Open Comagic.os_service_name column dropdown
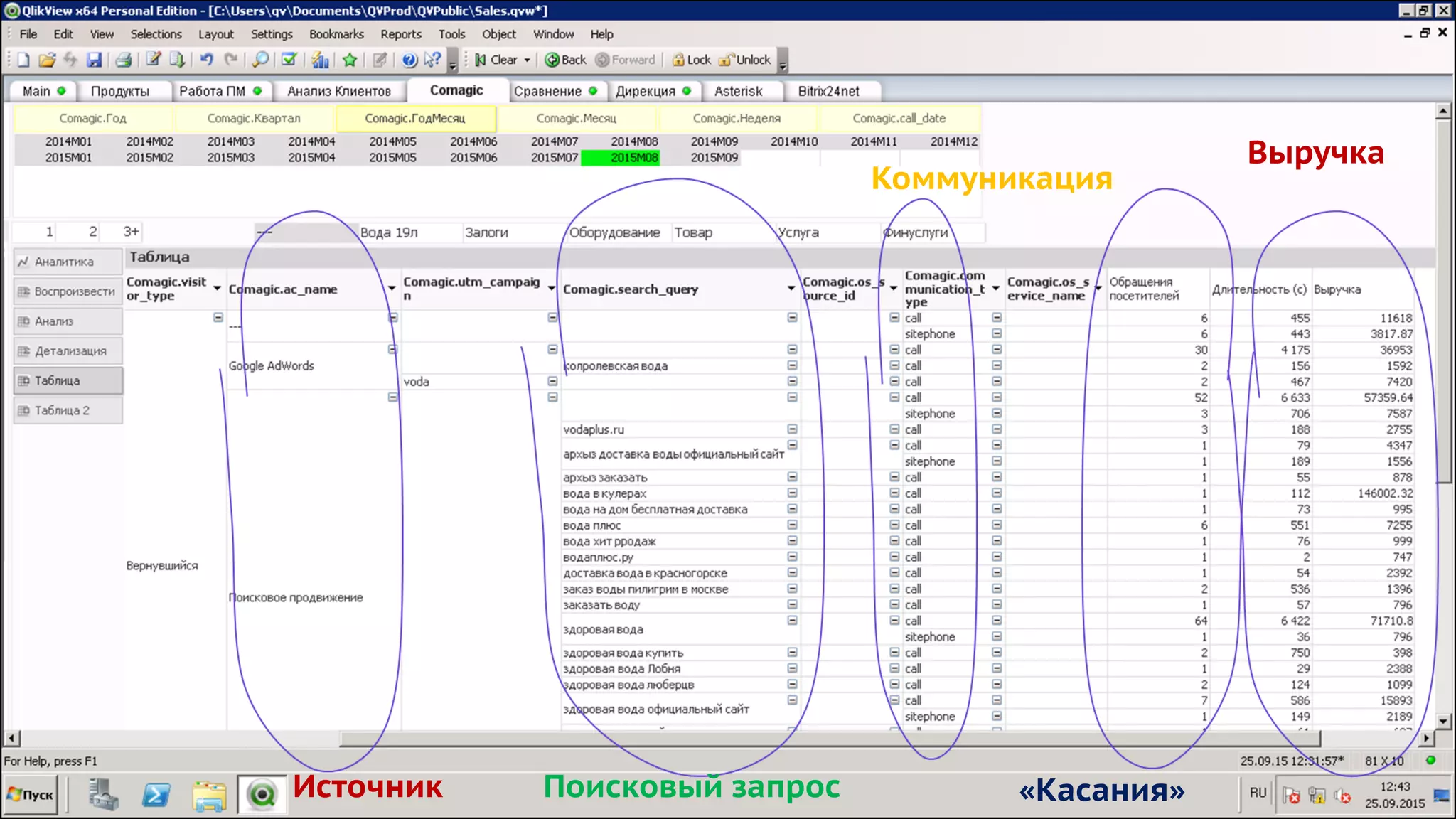 (x=1098, y=289)
